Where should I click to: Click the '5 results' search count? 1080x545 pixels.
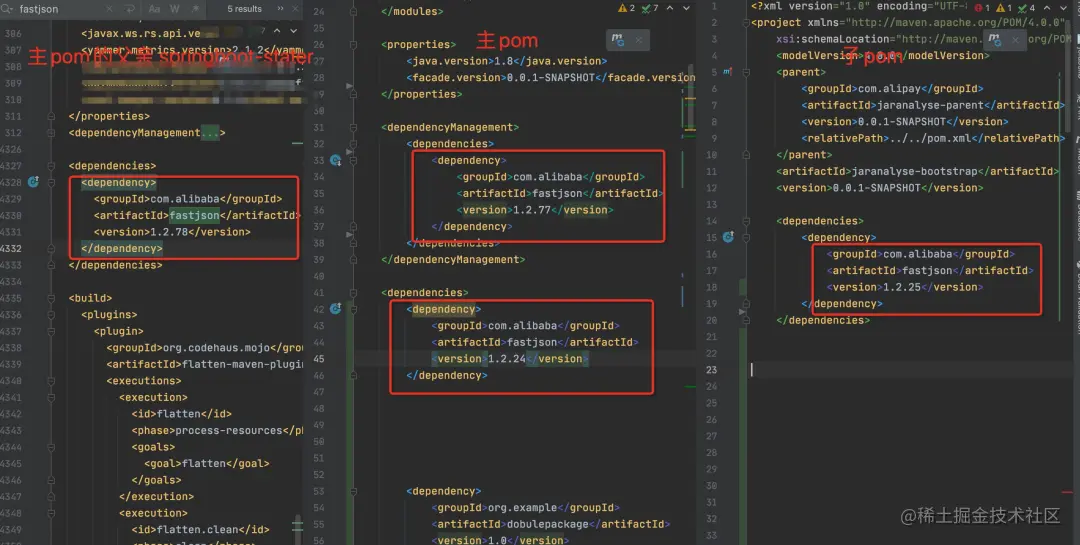pos(245,9)
